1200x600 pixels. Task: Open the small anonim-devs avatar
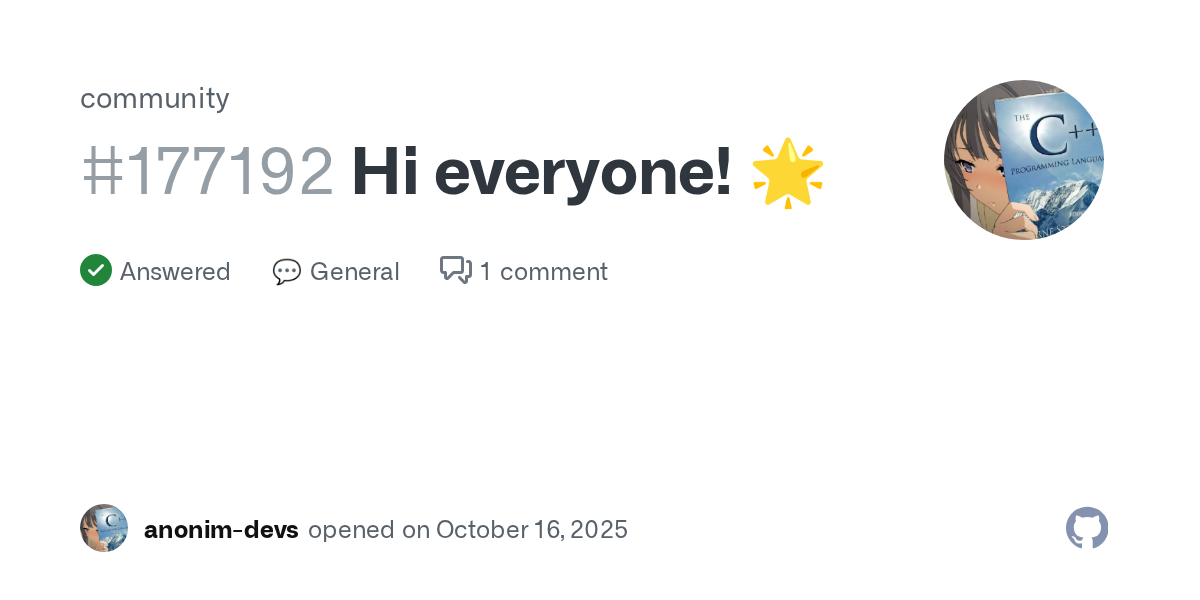(104, 529)
